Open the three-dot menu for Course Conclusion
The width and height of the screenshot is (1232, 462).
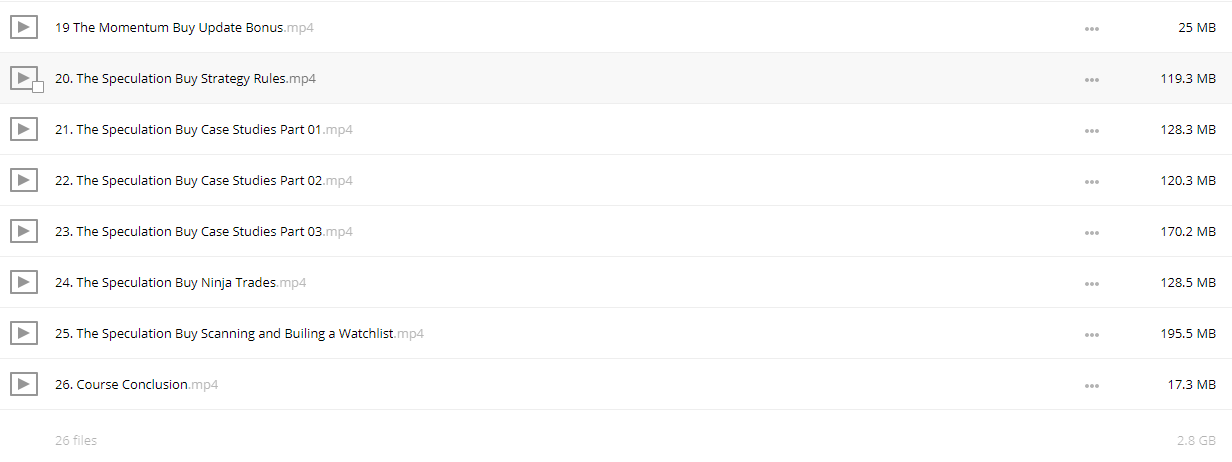[1092, 385]
